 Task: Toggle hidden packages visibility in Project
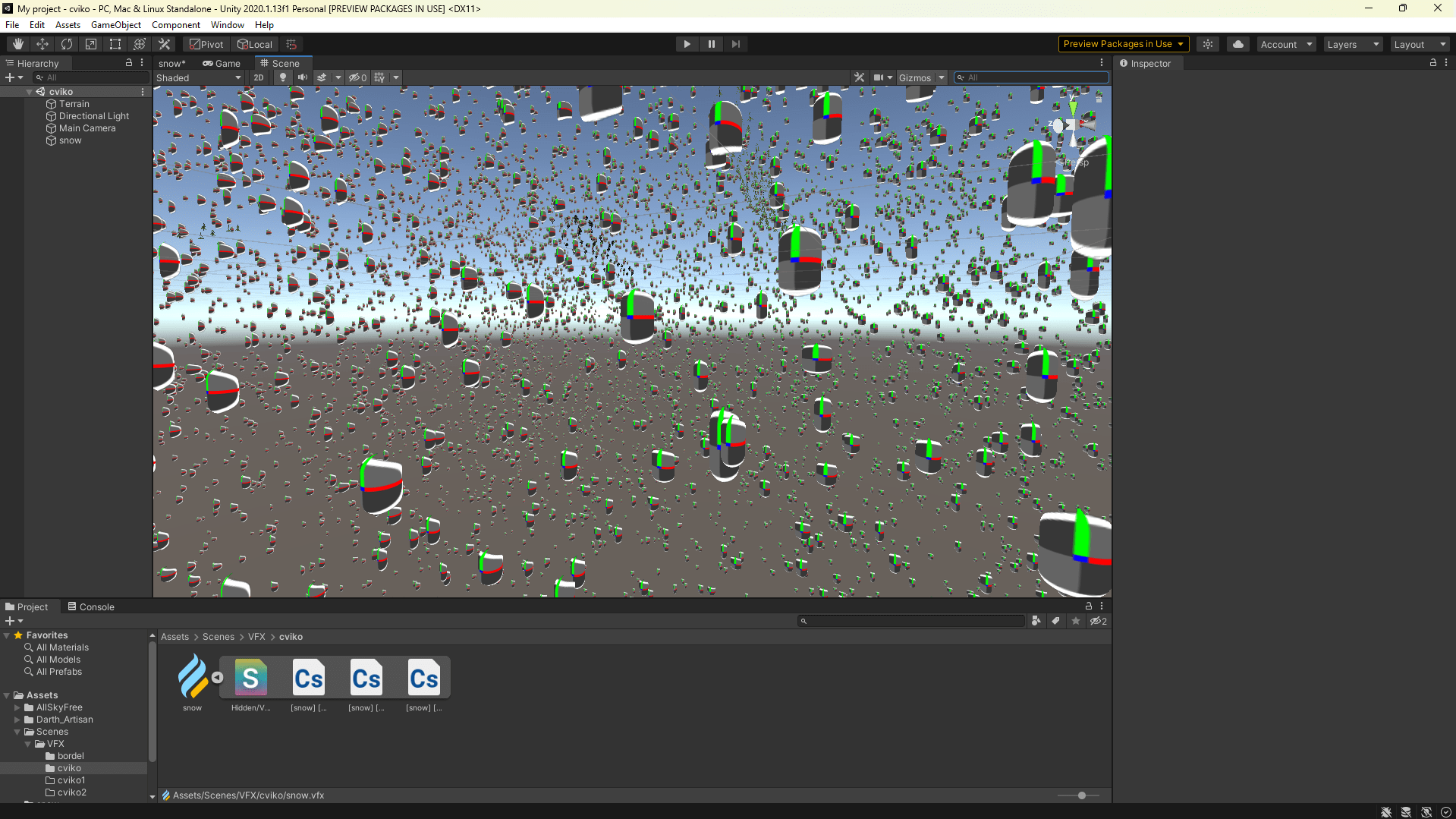pos(1099,621)
